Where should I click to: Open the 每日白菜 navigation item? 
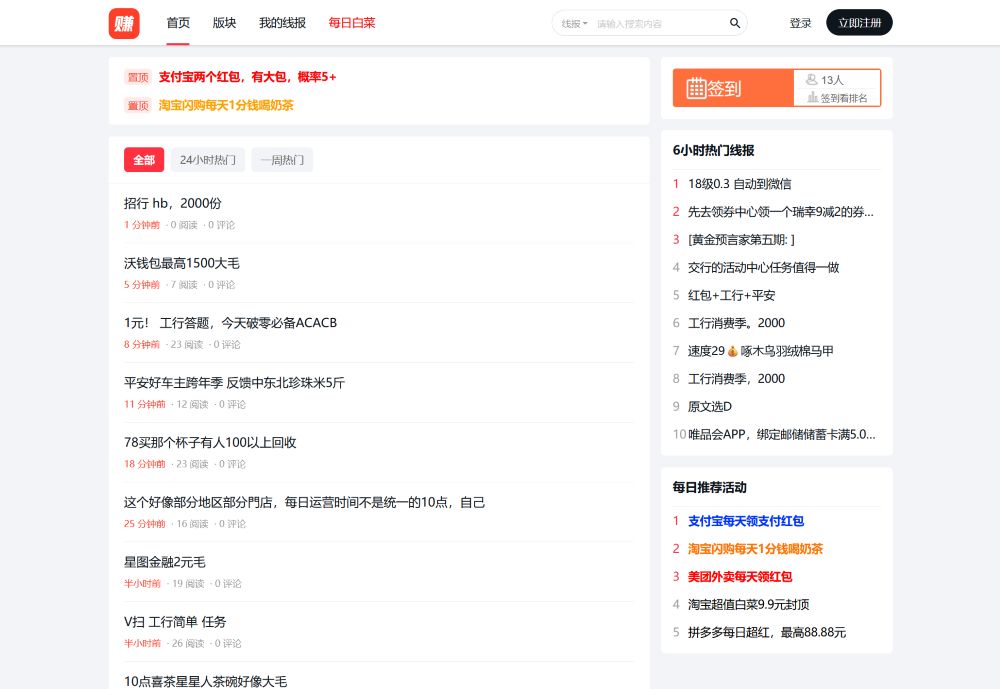click(x=349, y=22)
